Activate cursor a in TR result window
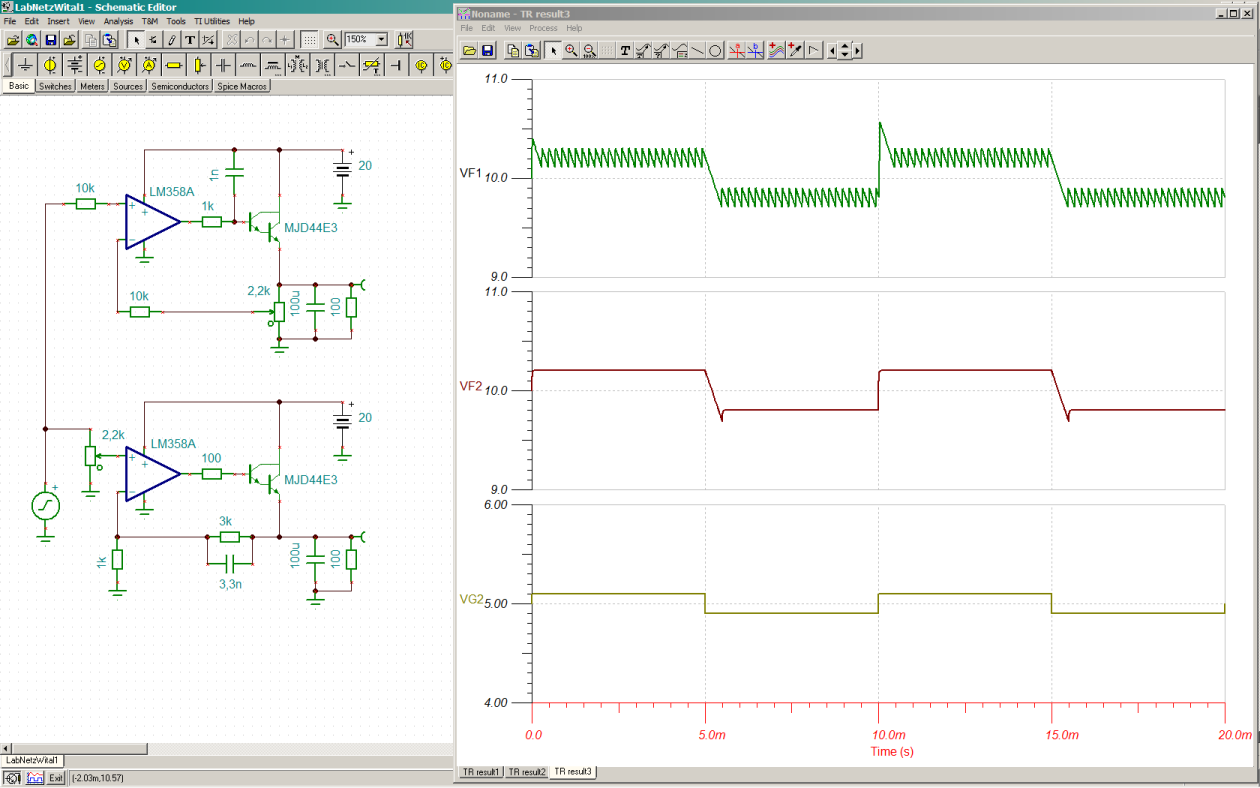 (737, 50)
